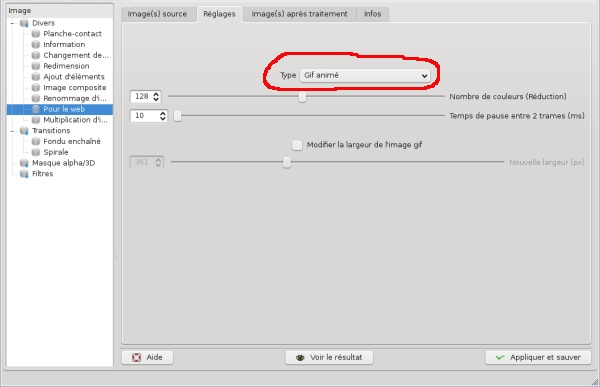Click the Information item icon
The height and width of the screenshot is (387, 600).
pyautogui.click(x=36, y=44)
